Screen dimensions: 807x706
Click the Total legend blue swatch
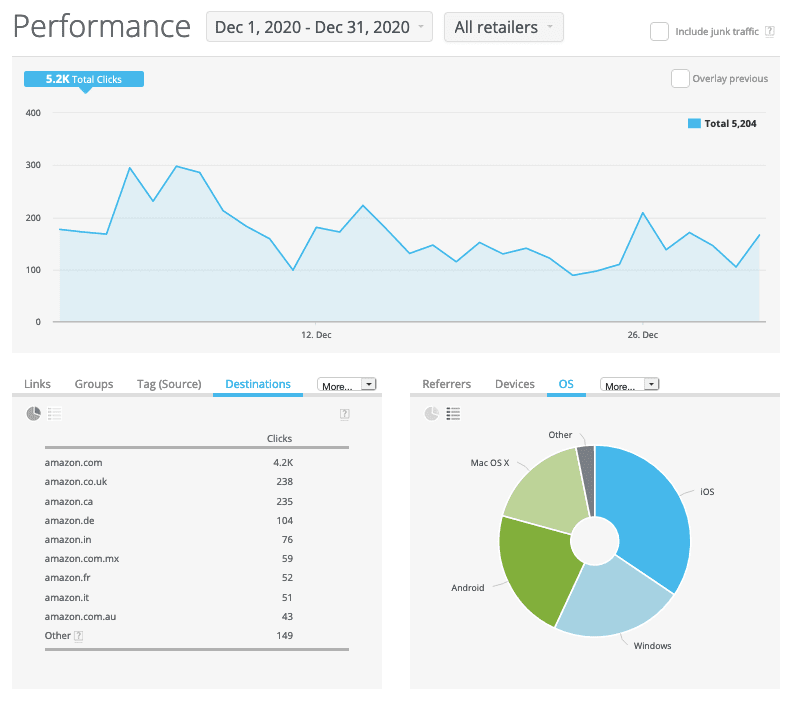694,123
